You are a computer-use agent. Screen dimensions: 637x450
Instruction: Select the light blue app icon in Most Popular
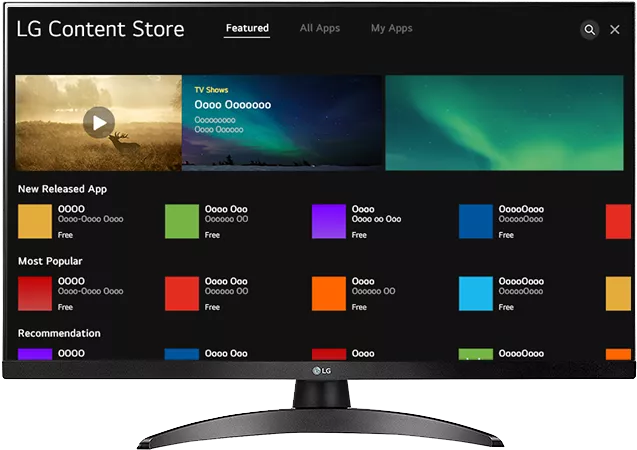(x=476, y=294)
